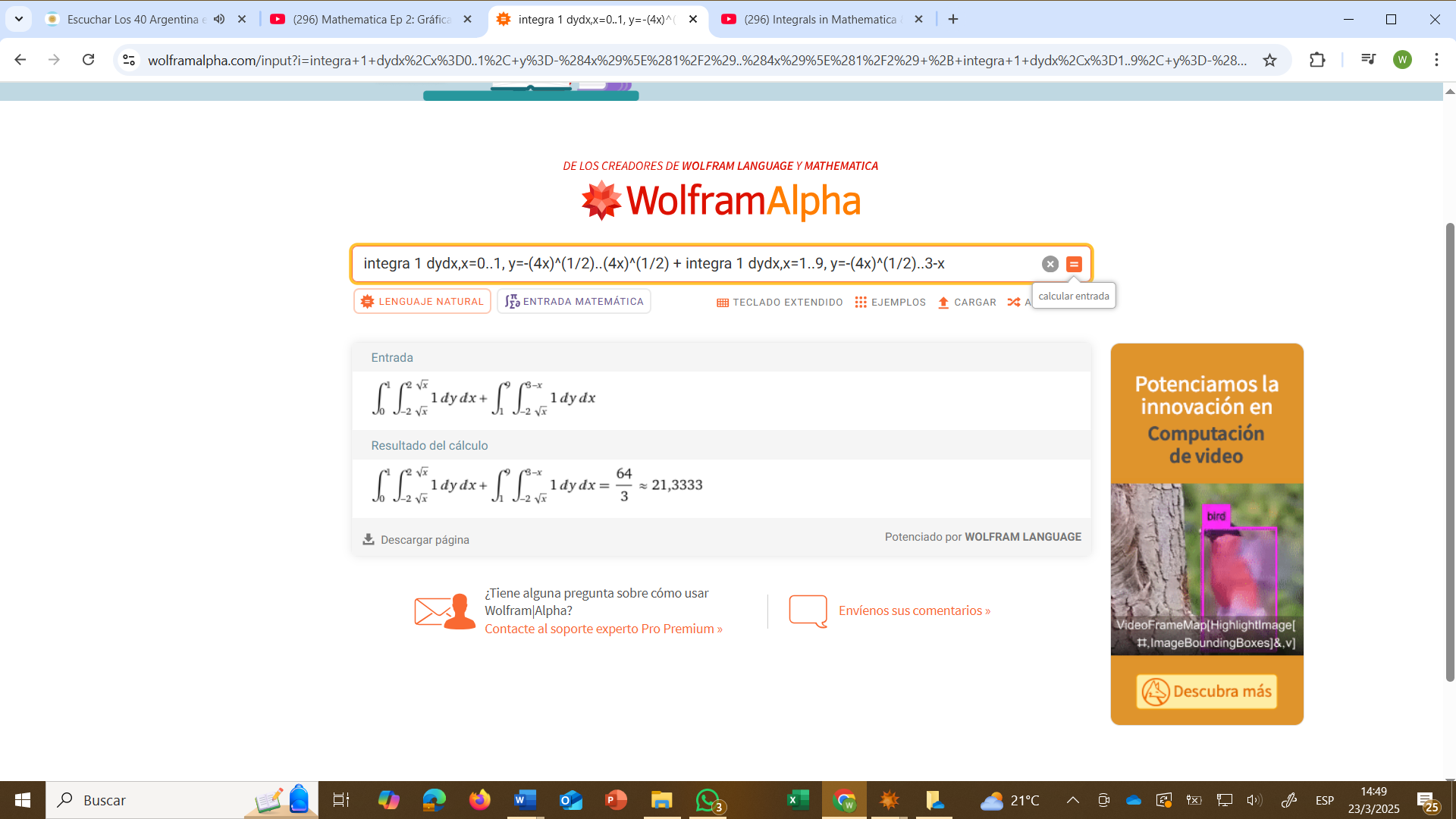Open Outlook from taskbar
The width and height of the screenshot is (1456, 819).
(570, 800)
